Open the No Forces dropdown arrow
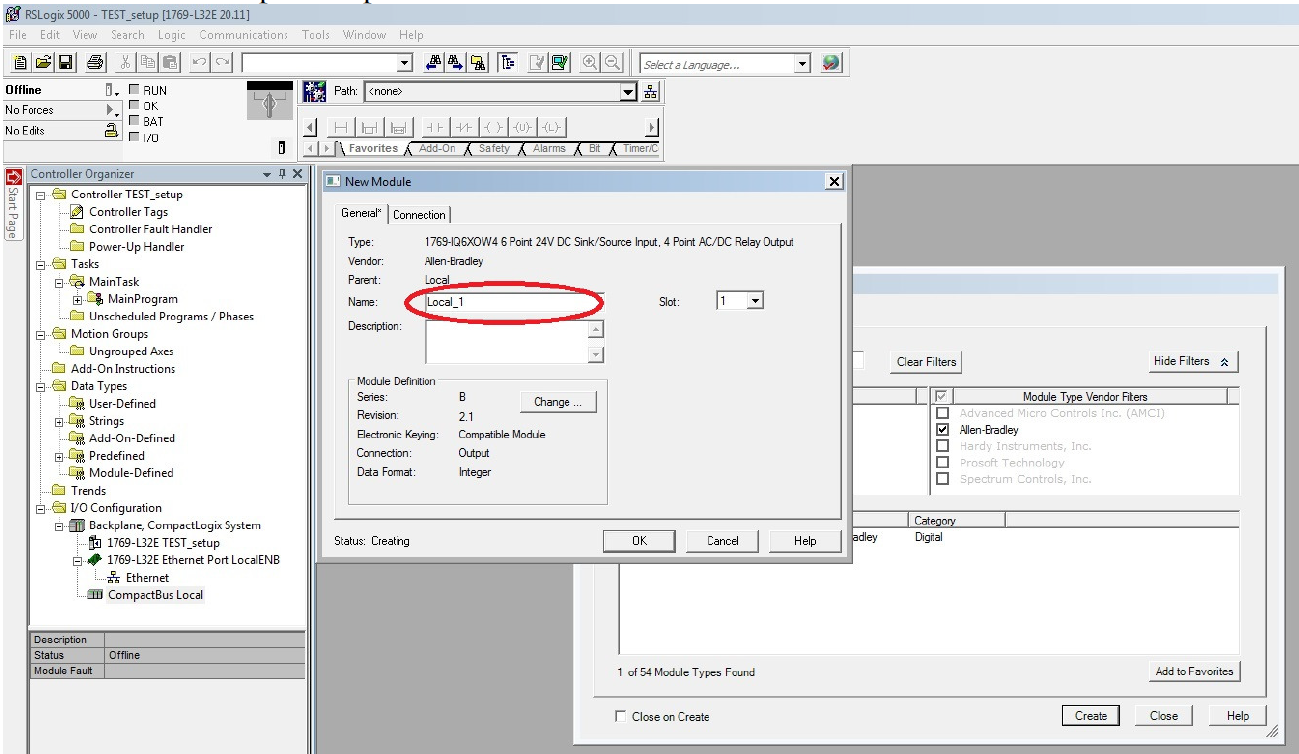The height and width of the screenshot is (754, 1299). click(x=110, y=110)
